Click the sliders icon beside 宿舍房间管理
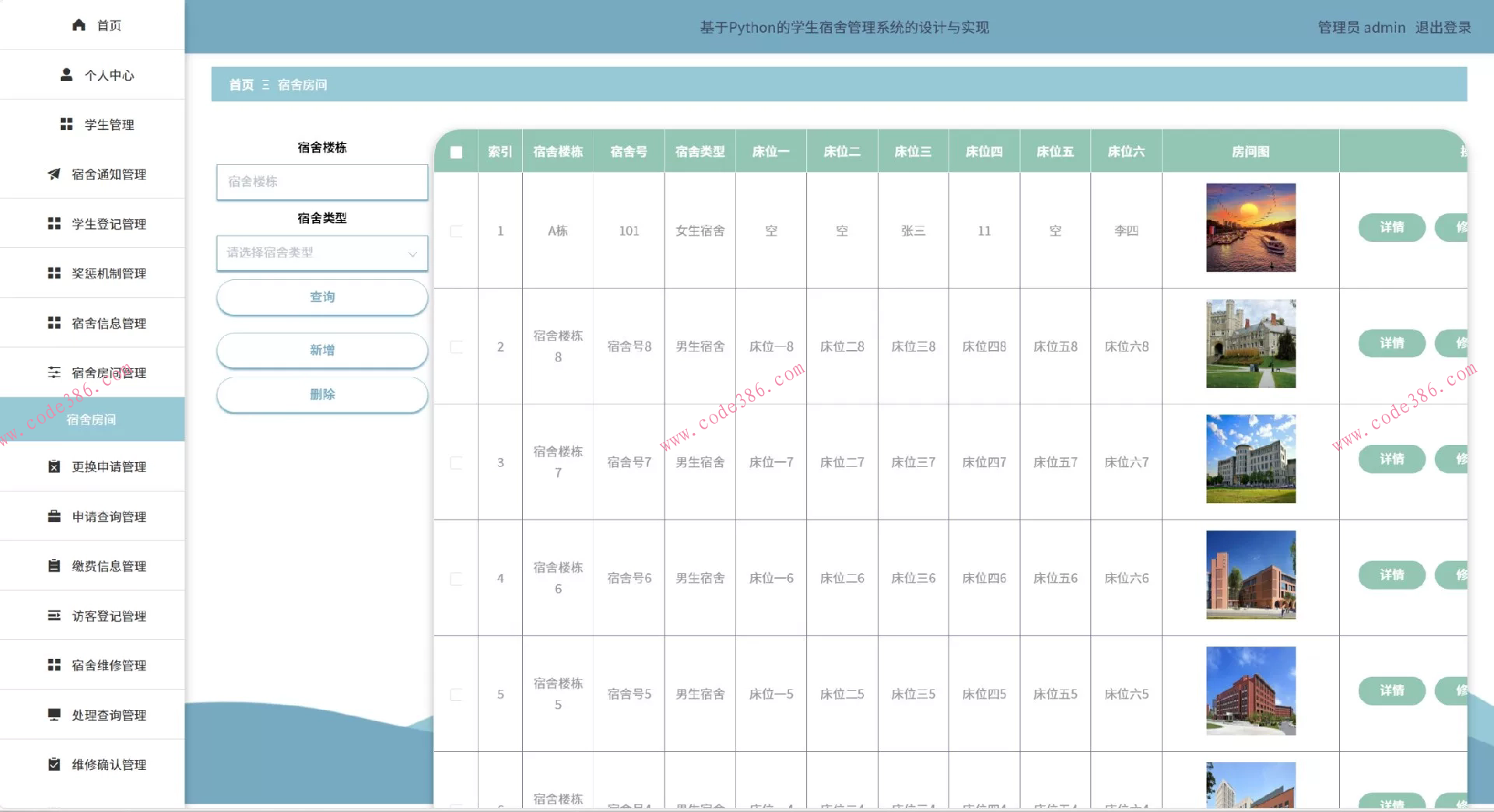Screen dimensions: 1494x812 54,373
